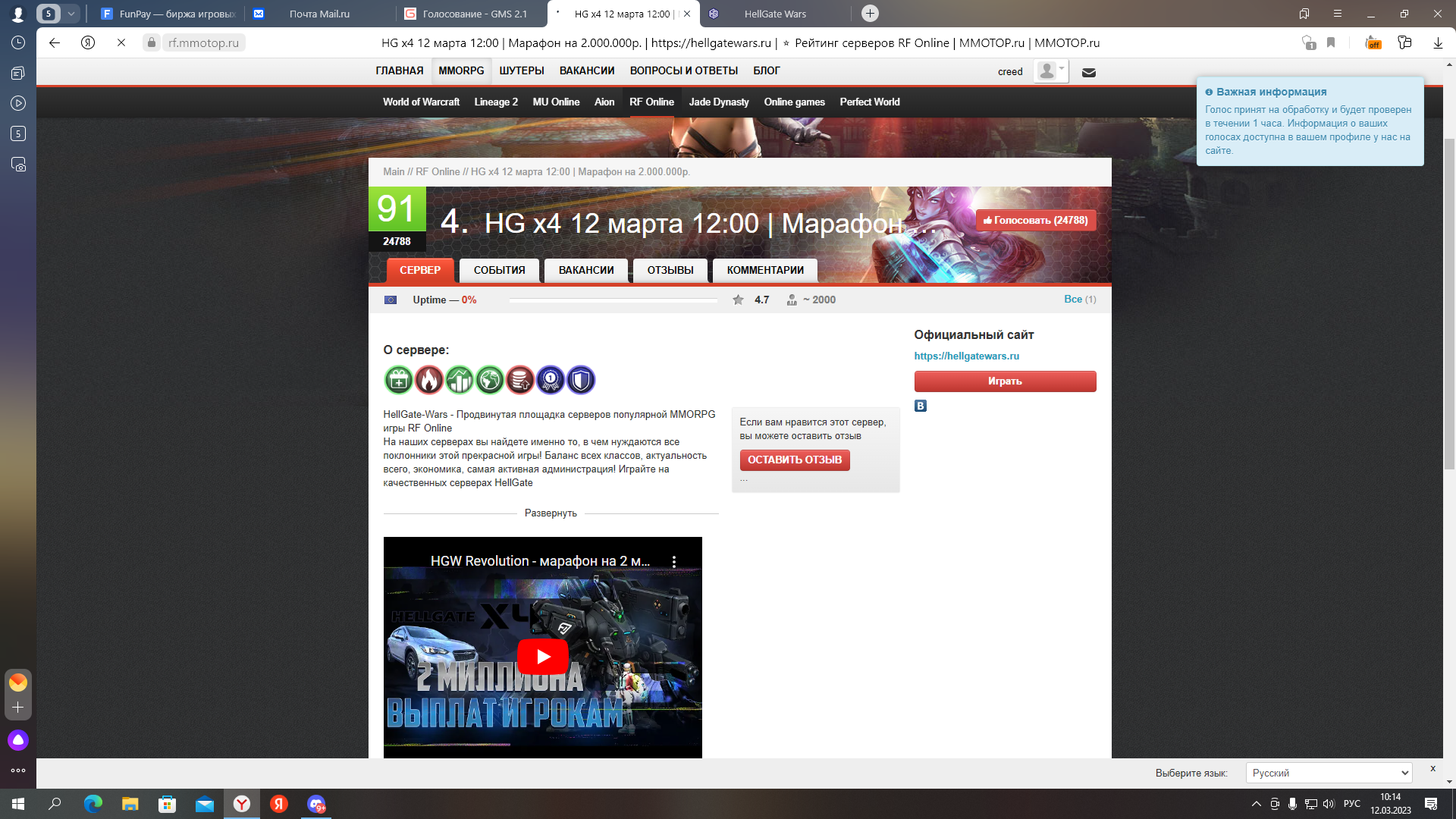The image size is (1456, 819).
Task: Open ВОПРОСЫ И ОТВЕТЫ menu item
Action: [683, 71]
